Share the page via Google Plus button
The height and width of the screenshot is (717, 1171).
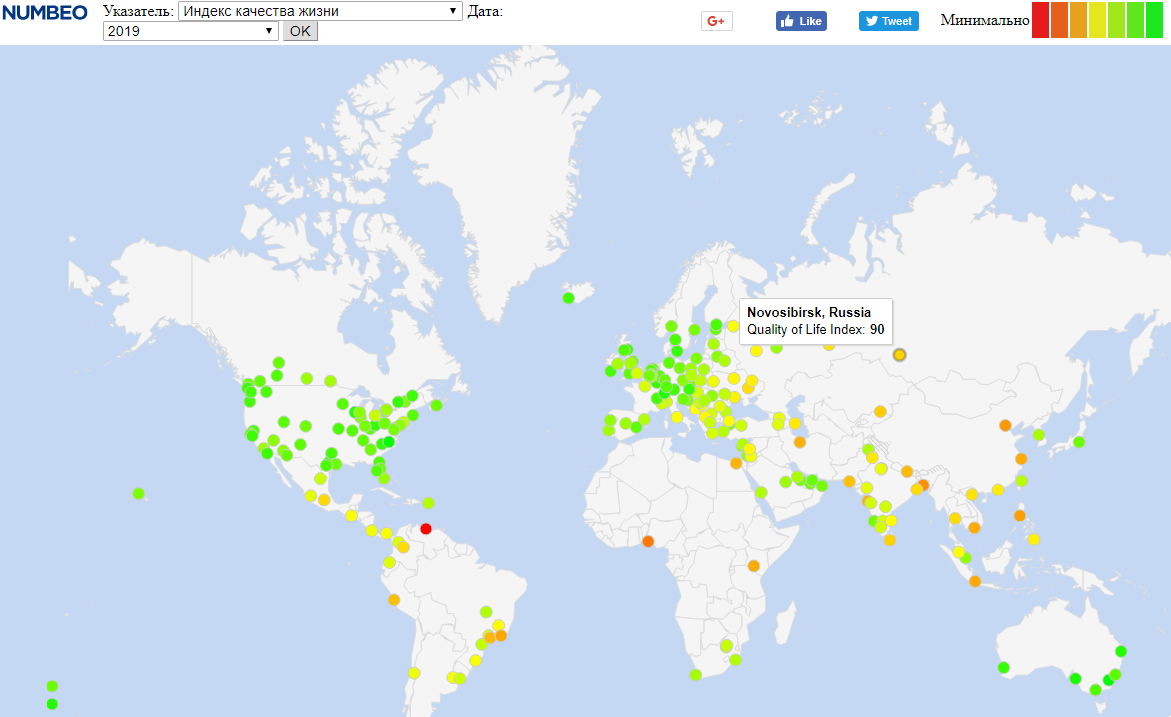716,21
